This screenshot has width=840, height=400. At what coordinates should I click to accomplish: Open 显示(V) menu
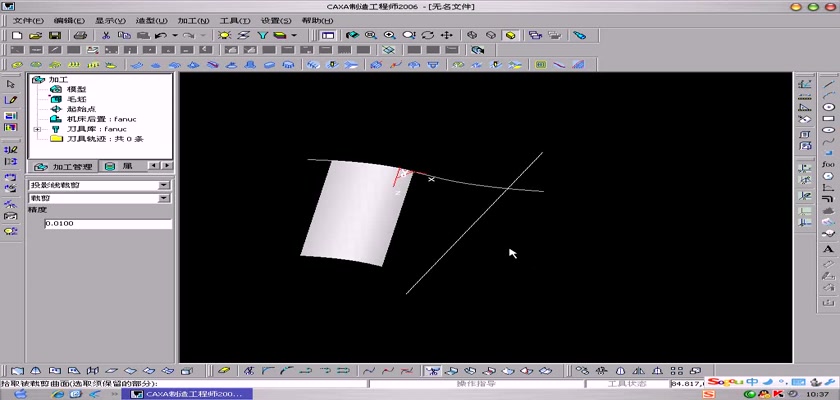pos(110,20)
